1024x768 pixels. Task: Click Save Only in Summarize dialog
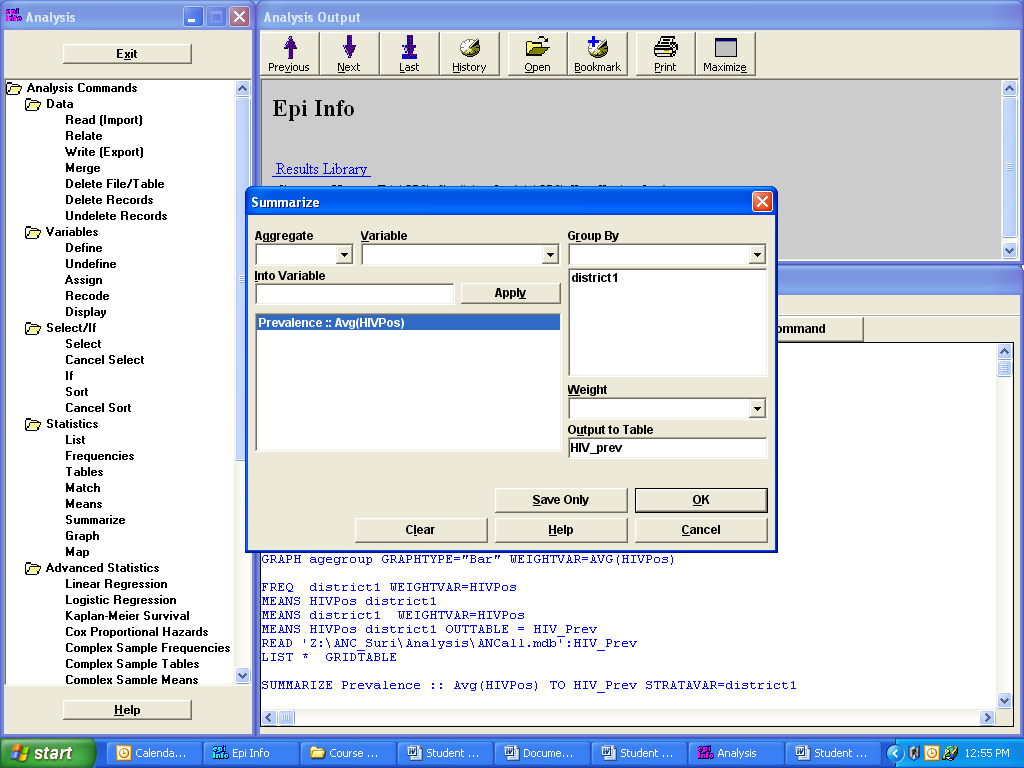click(561, 500)
